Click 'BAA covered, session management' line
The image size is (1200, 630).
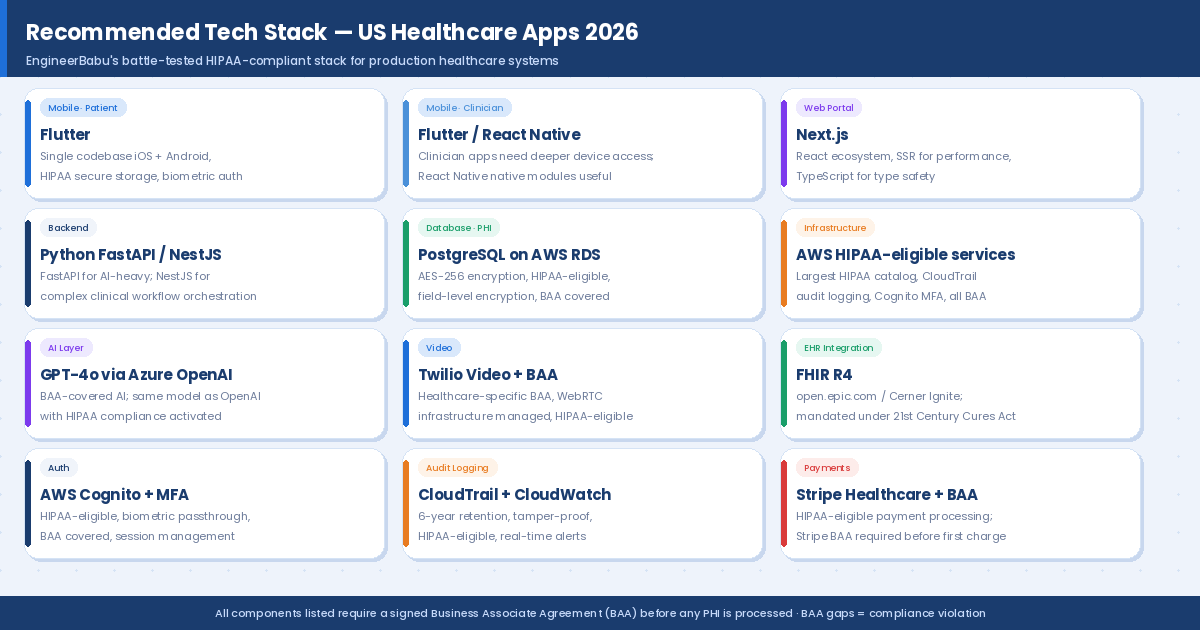(137, 536)
